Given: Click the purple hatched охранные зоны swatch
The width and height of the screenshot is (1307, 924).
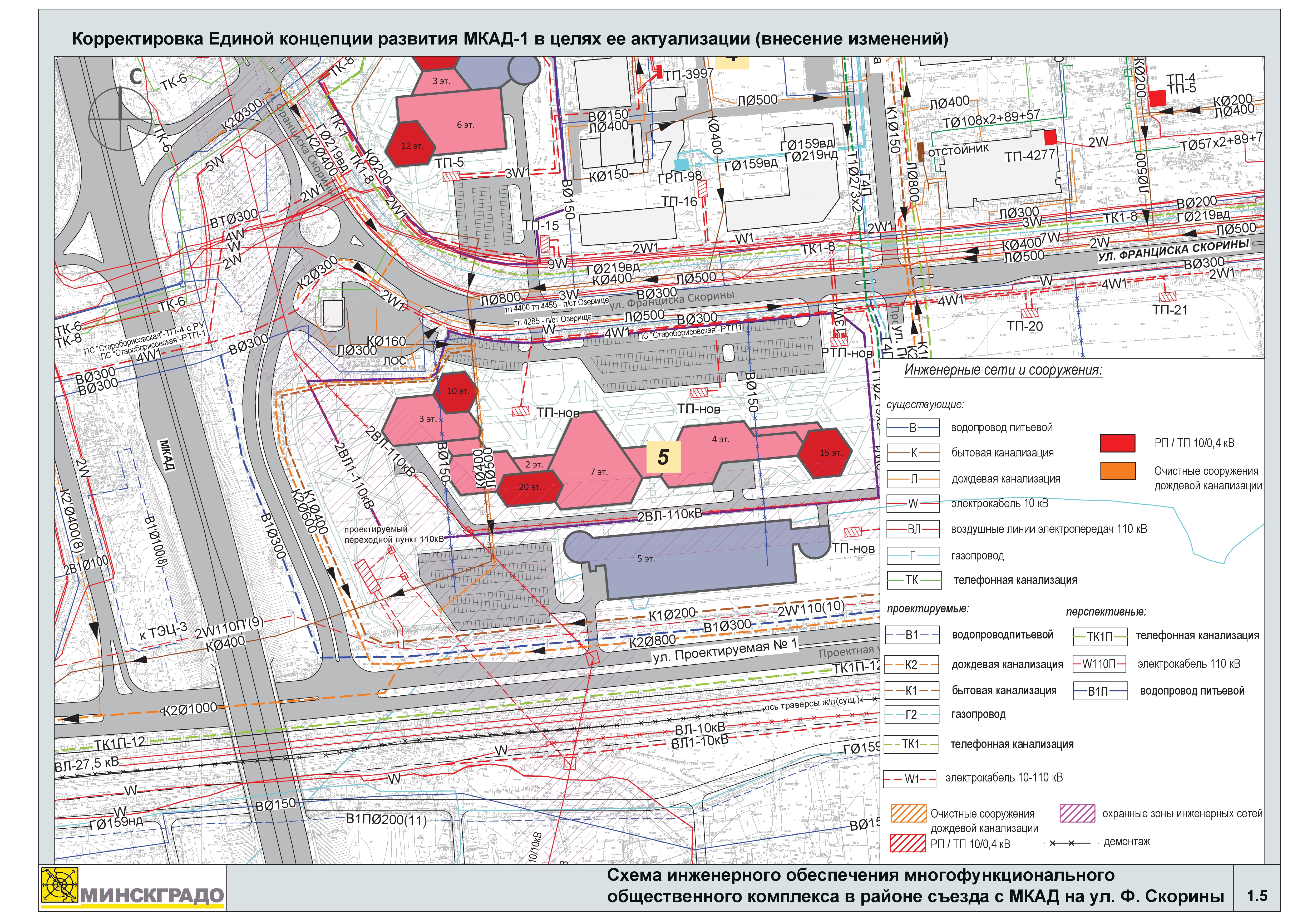Looking at the screenshot, I should (1077, 814).
